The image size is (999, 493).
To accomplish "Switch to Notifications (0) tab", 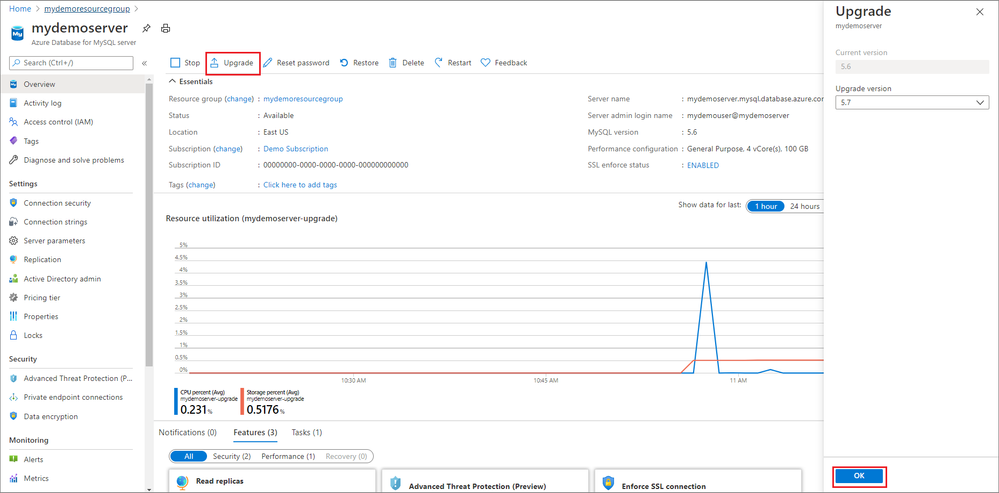I will pos(187,432).
